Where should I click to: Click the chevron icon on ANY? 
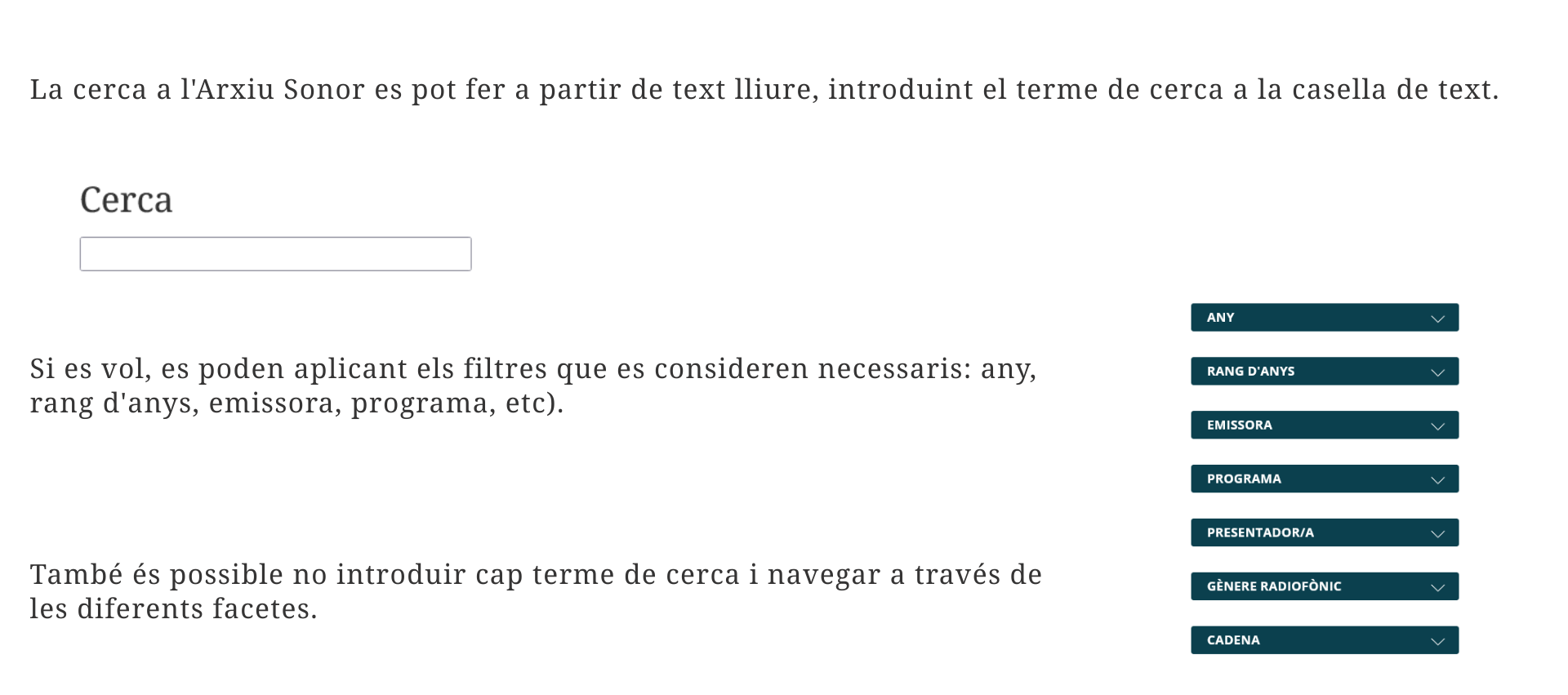point(1437,319)
